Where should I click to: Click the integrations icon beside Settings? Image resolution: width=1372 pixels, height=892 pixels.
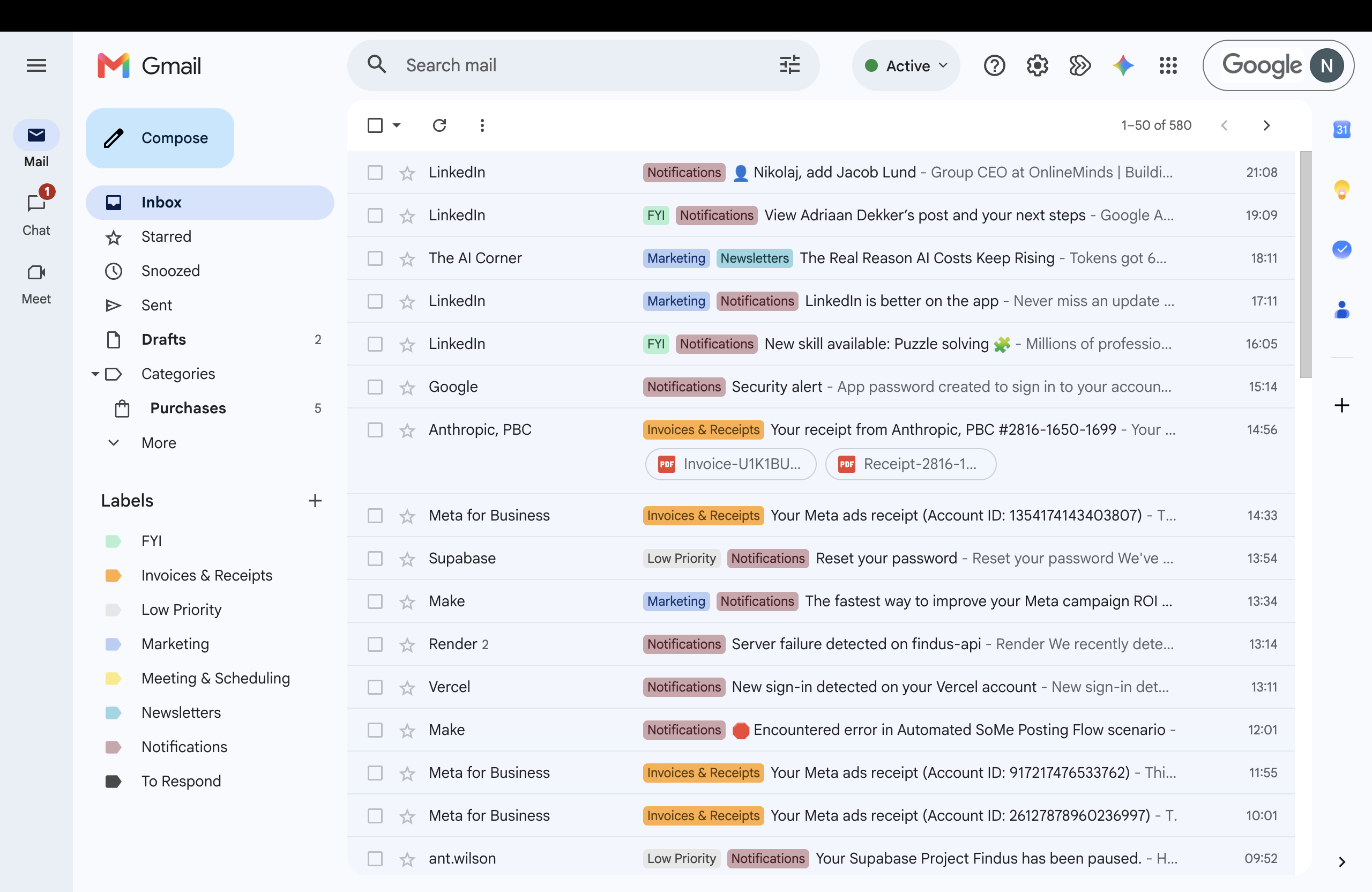(1080, 66)
